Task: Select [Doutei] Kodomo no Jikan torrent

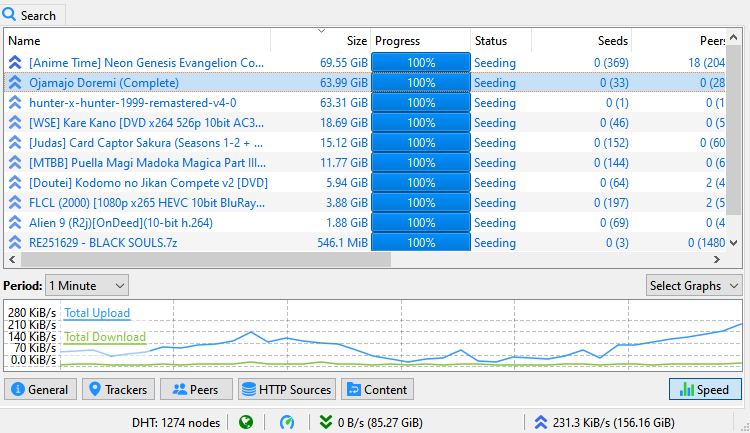Action: [148, 183]
